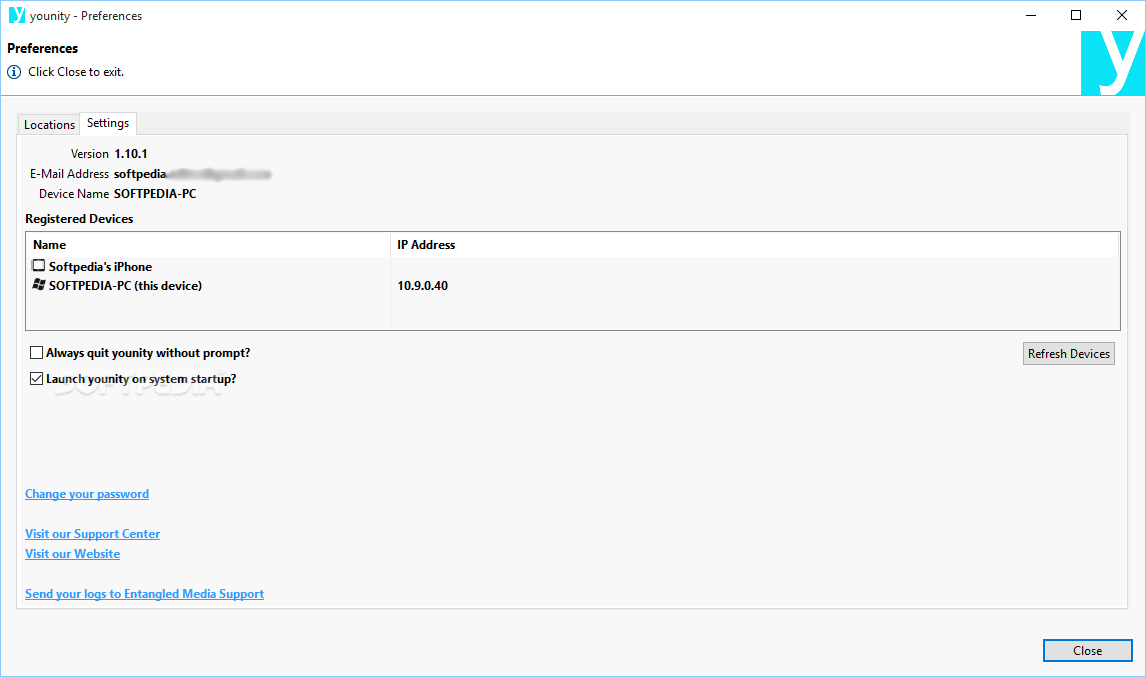
Task: Open the Visit our Website link
Action: coord(72,554)
